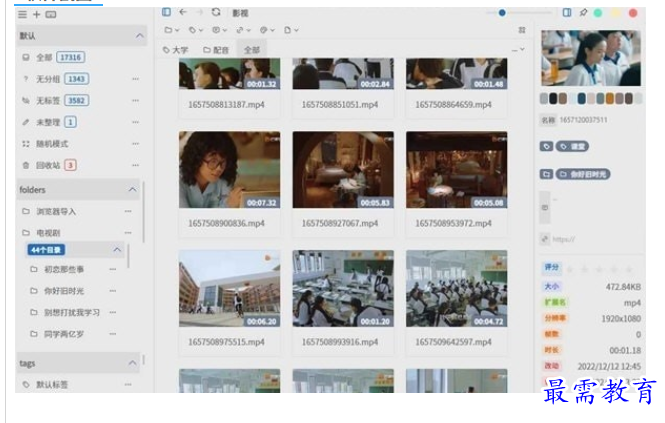Open the folder filter dropdown in the toolbar
This screenshot has height=423, width=665.
[x=172, y=30]
